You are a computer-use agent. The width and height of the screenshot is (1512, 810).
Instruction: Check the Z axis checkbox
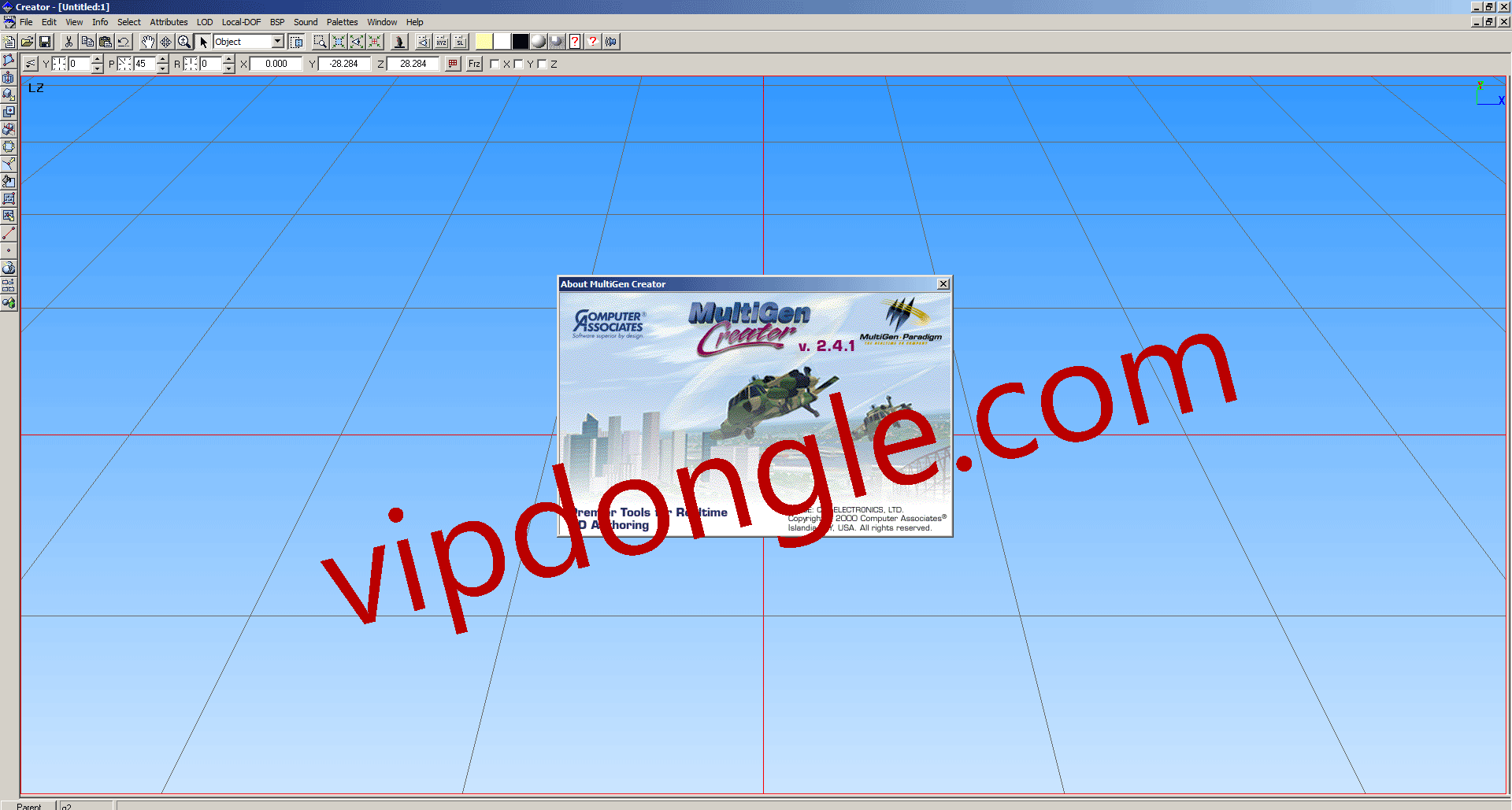click(x=542, y=64)
